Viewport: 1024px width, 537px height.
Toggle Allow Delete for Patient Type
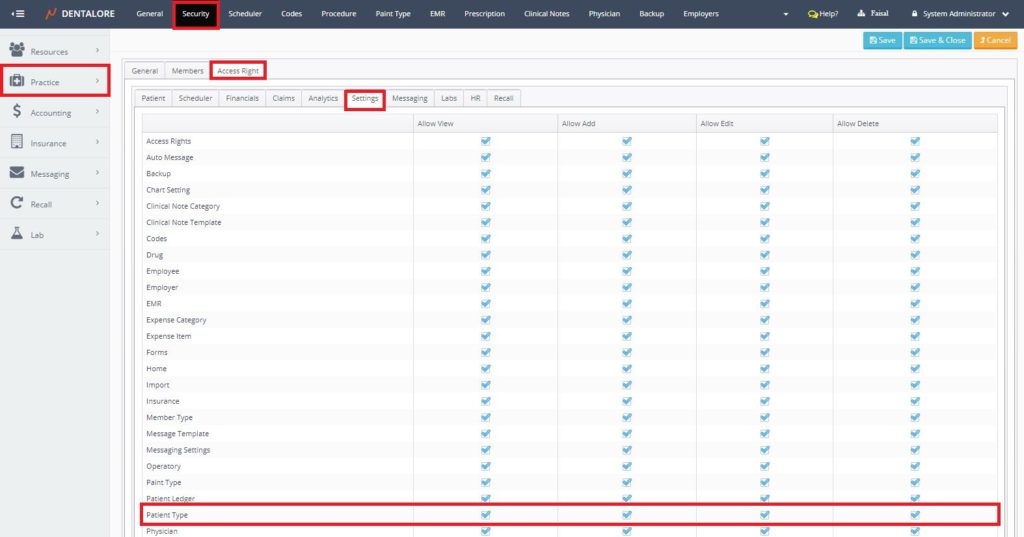pyautogui.click(x=915, y=515)
